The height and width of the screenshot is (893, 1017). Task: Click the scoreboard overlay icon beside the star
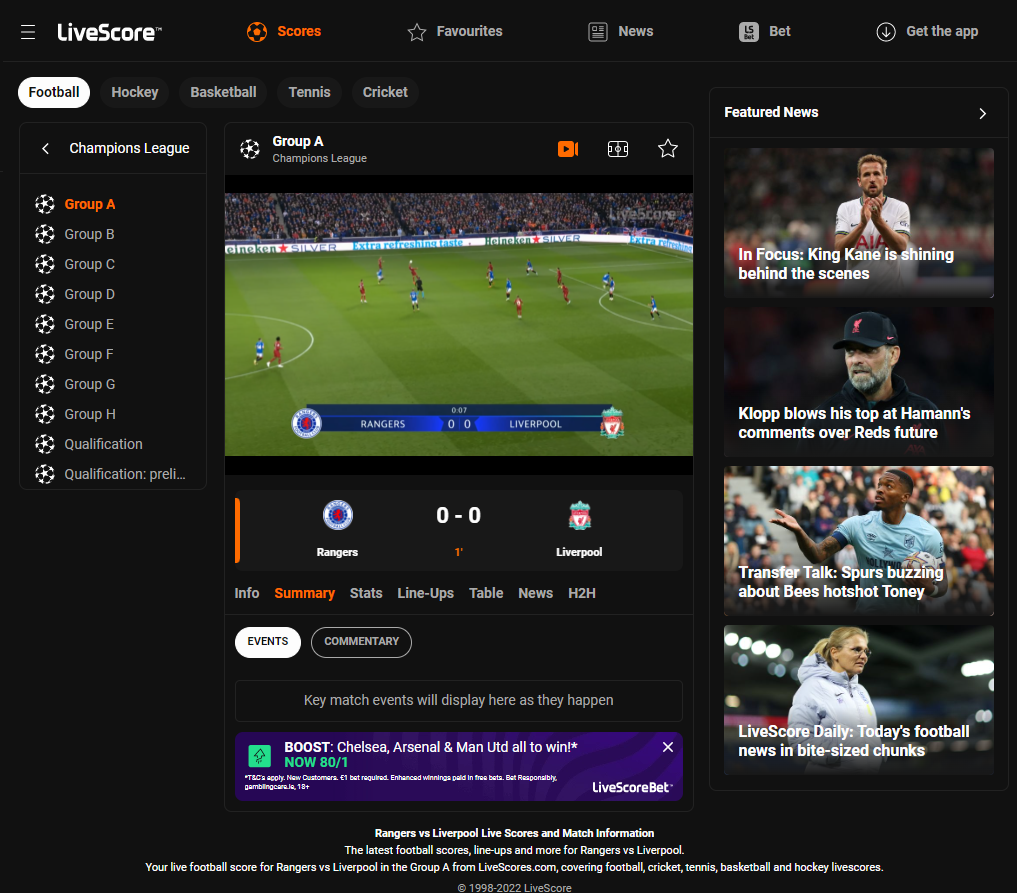point(617,148)
